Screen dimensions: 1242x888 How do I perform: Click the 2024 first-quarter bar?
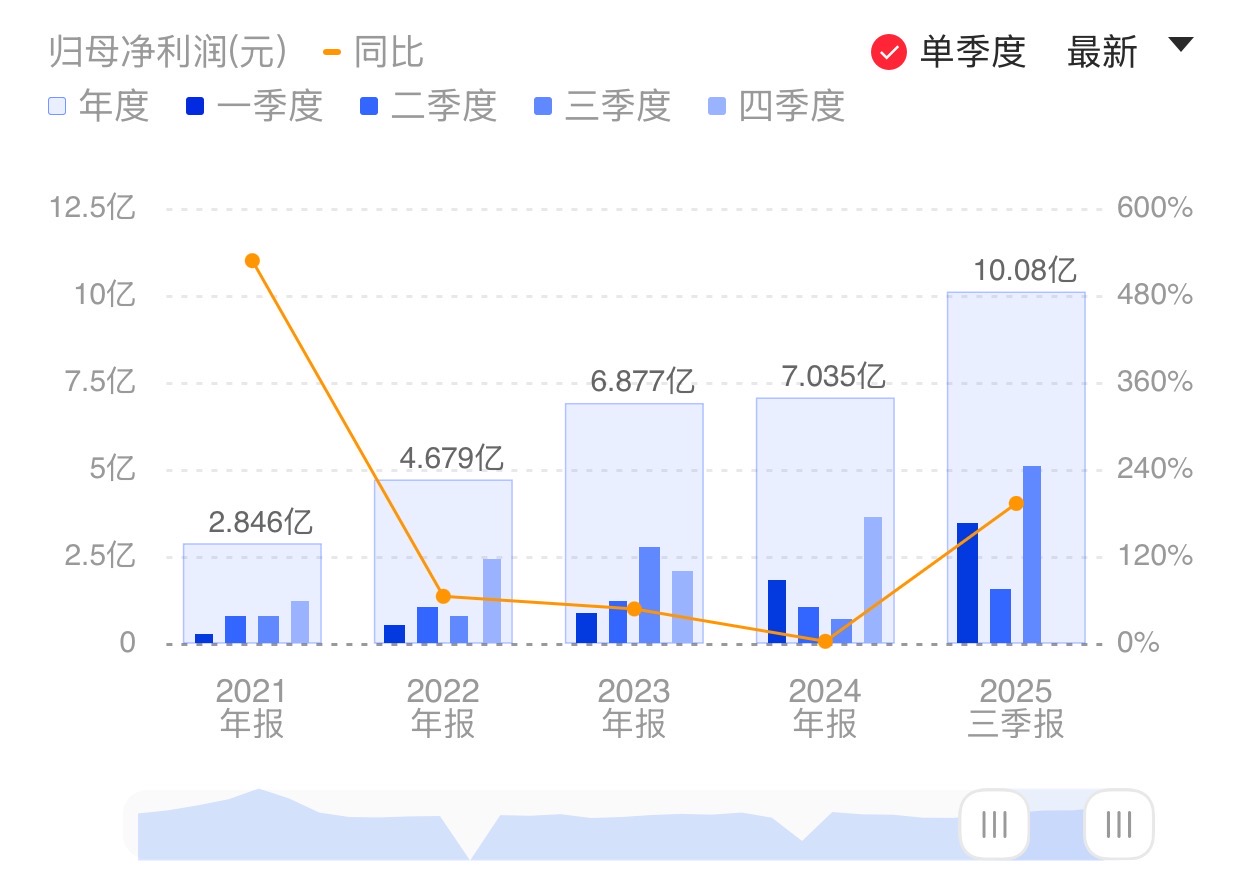[x=776, y=611]
